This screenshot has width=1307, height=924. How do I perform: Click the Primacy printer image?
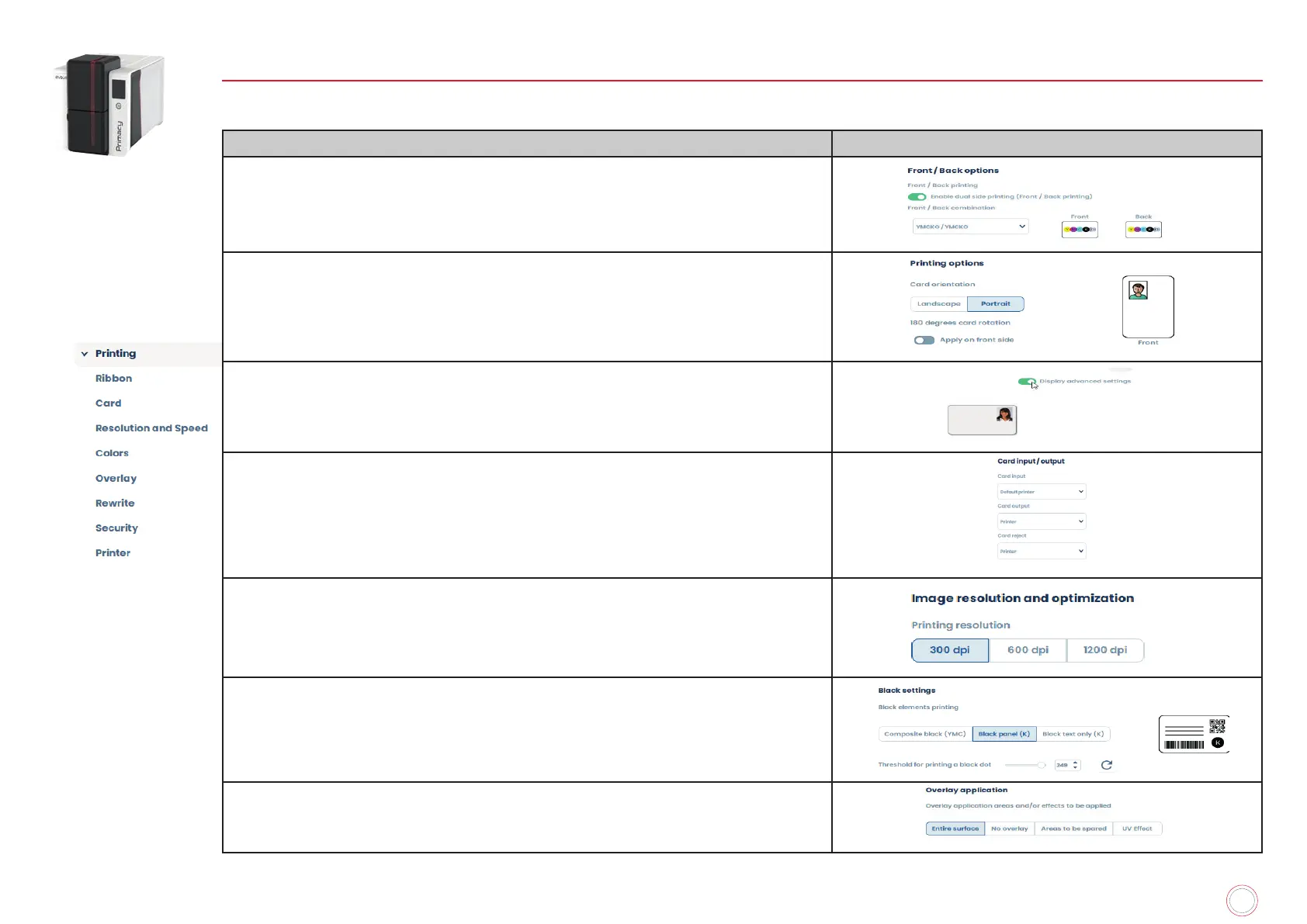pyautogui.click(x=109, y=105)
